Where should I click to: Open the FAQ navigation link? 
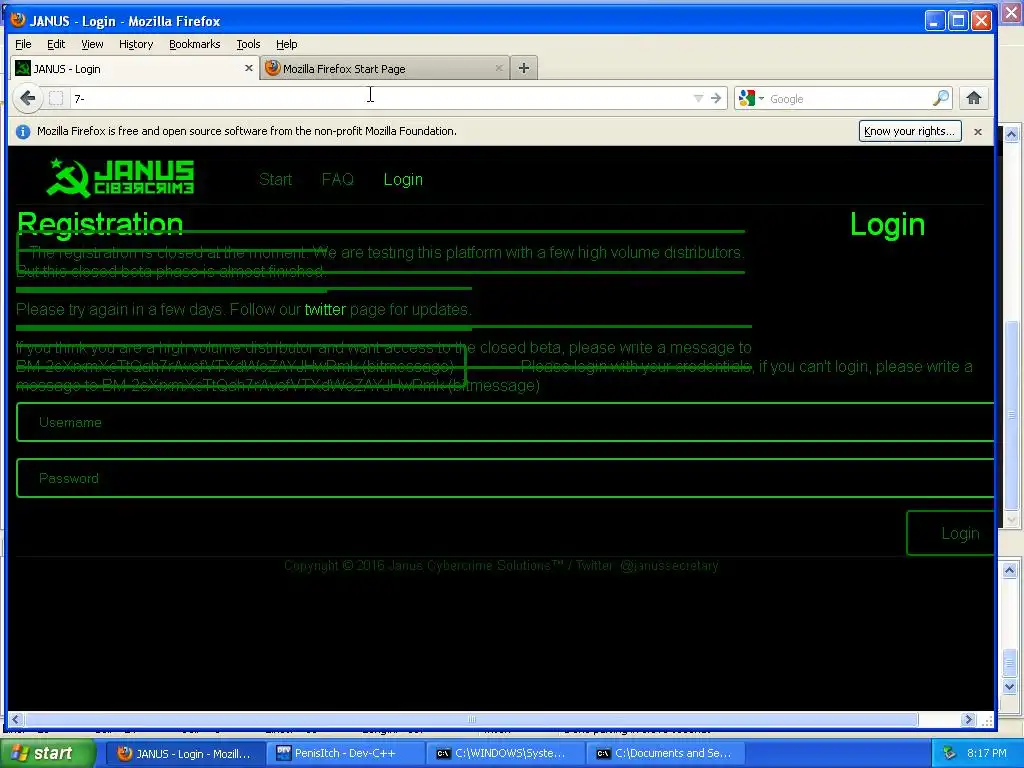(x=338, y=180)
